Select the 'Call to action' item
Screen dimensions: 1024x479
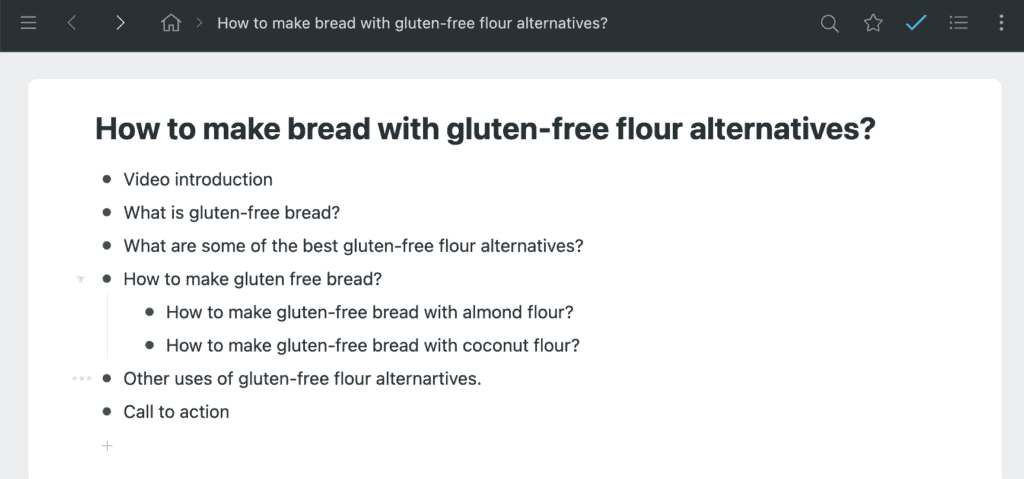[176, 412]
